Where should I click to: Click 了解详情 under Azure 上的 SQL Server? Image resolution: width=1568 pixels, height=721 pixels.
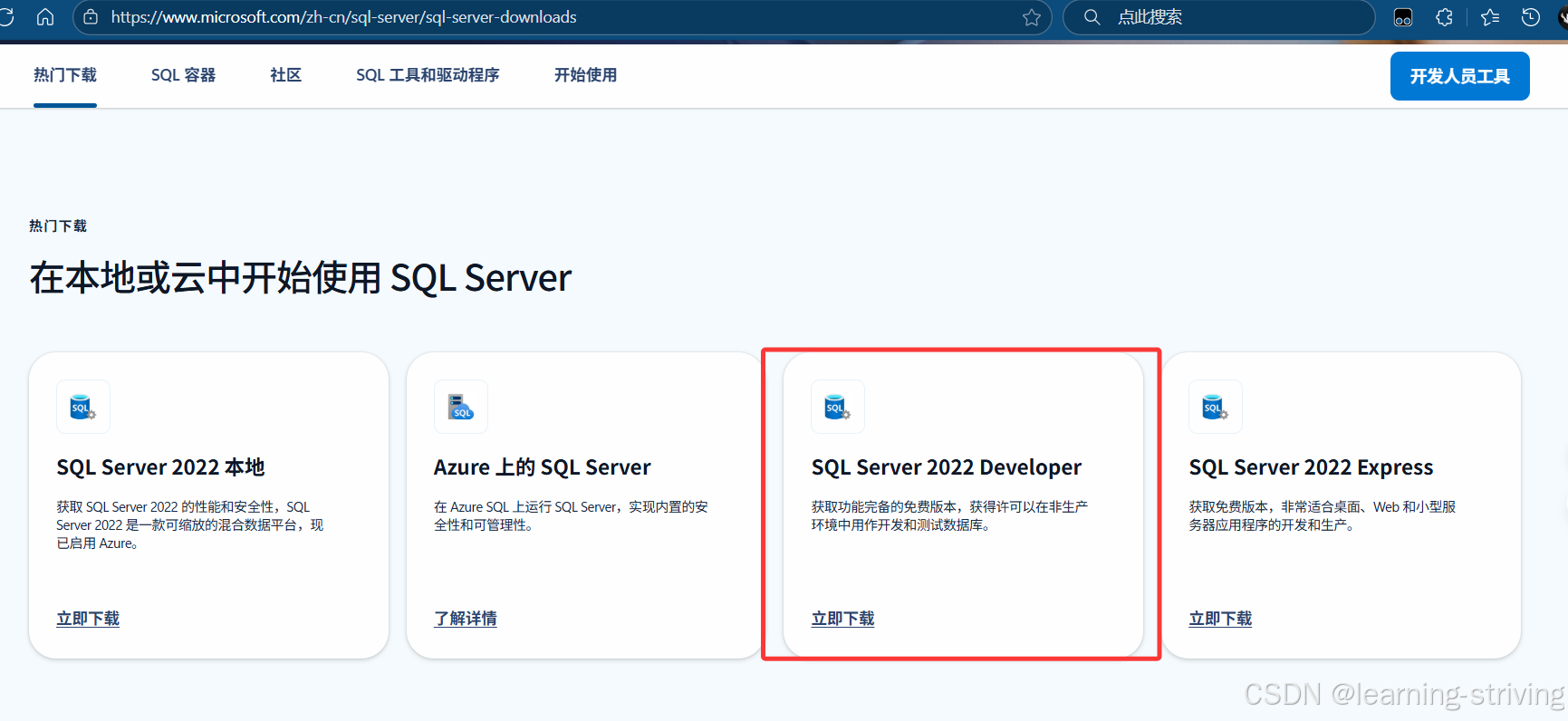click(x=466, y=619)
